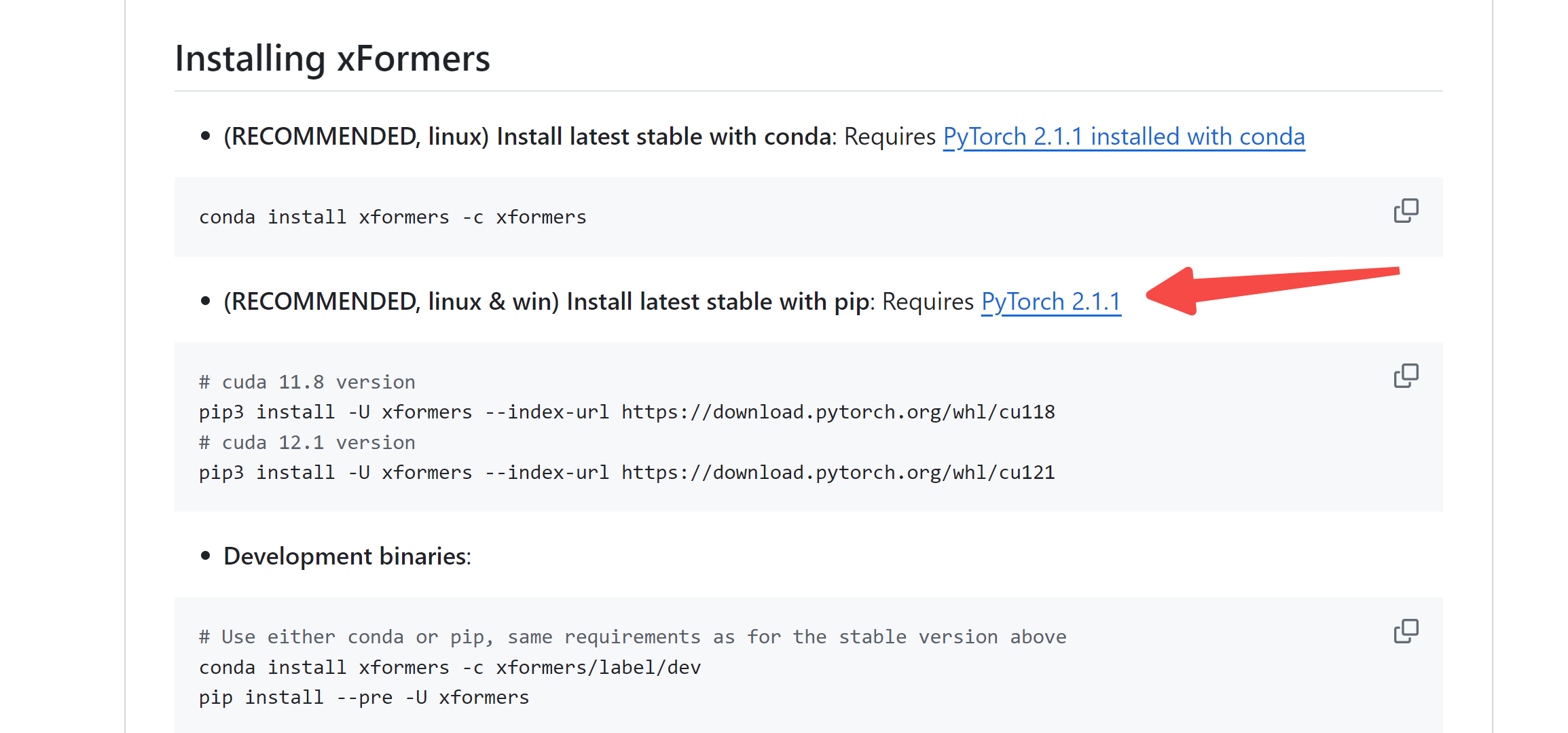The height and width of the screenshot is (733, 1568).
Task: Open the PyTorch 2.1.1 link for pip
Action: pyautogui.click(x=1051, y=302)
